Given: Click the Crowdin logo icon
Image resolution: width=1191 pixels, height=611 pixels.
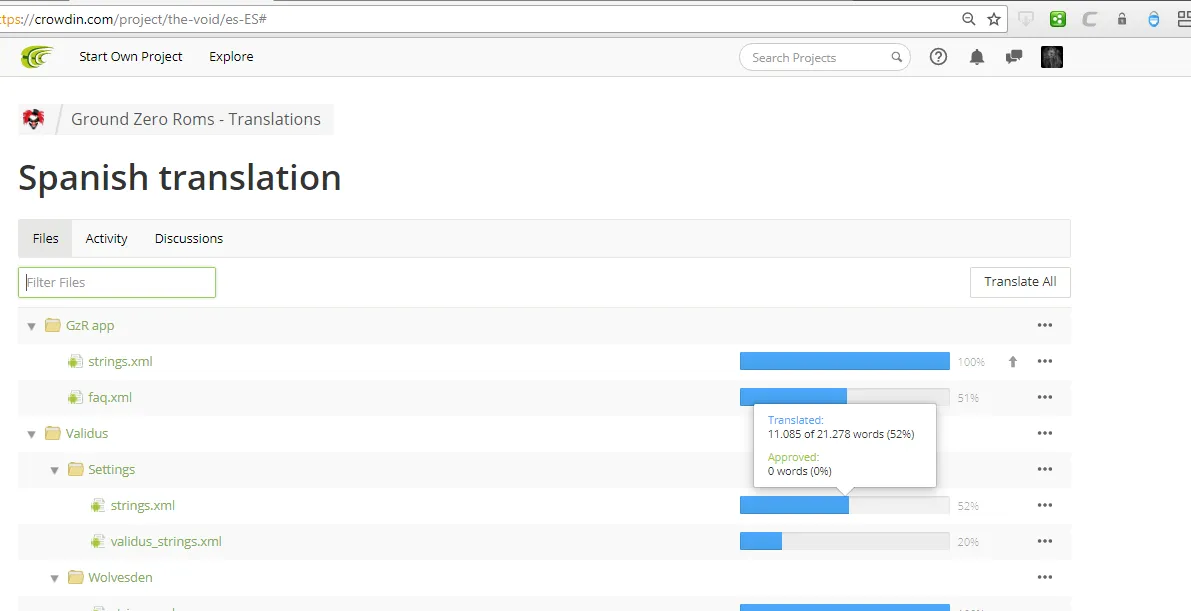Looking at the screenshot, I should tap(37, 57).
